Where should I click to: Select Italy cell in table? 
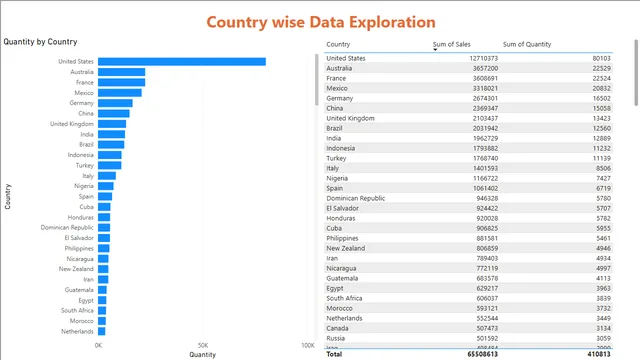click(x=332, y=168)
